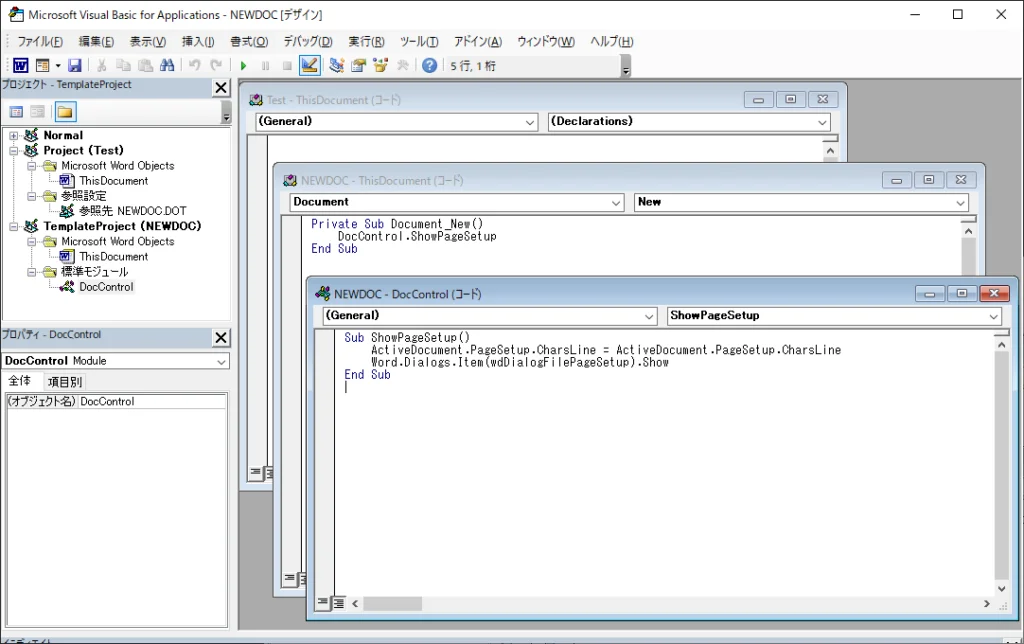This screenshot has height=644, width=1024.
Task: Open the ファイル(F) menu
Action: [x=40, y=42]
